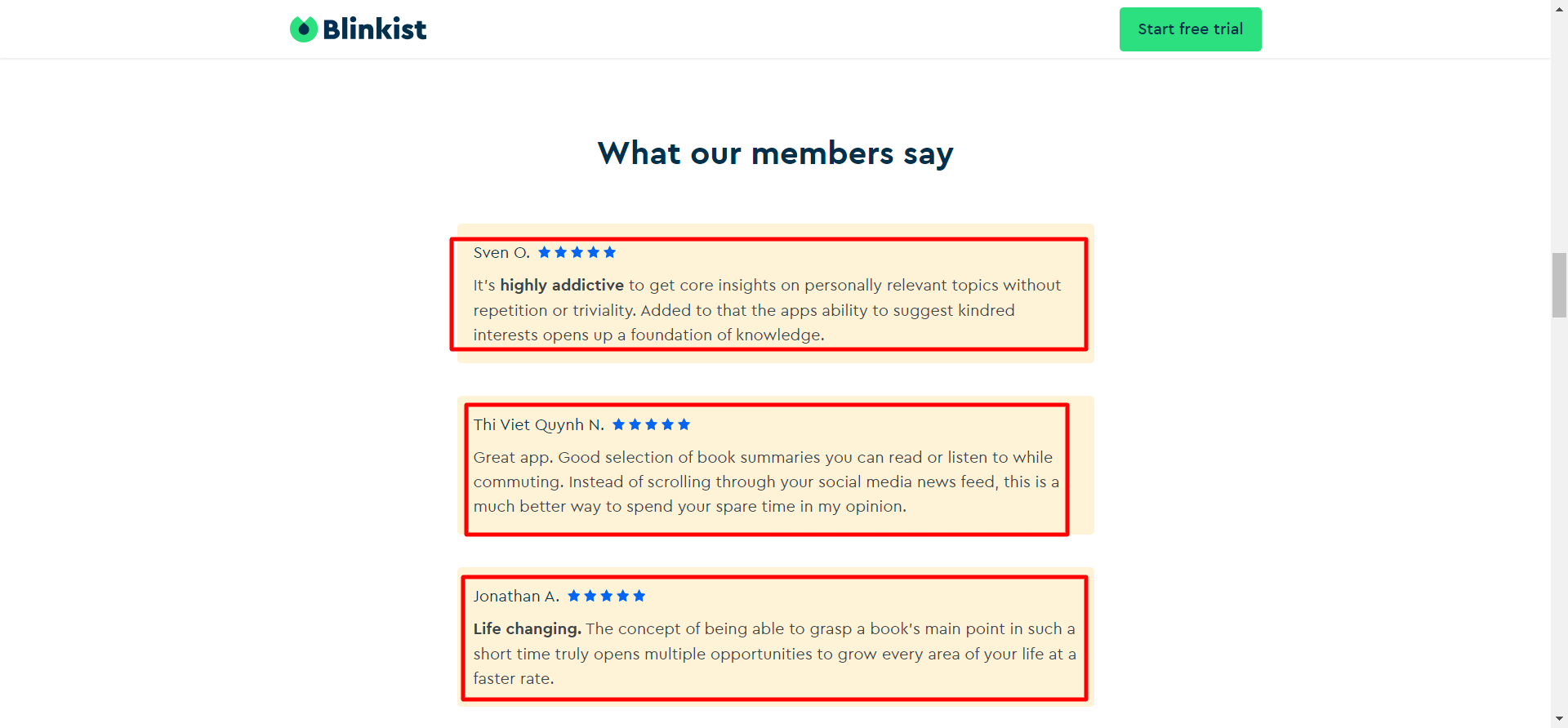Click the reviewer name Jonathan A.
This screenshot has height=728, width=1568.
point(516,597)
